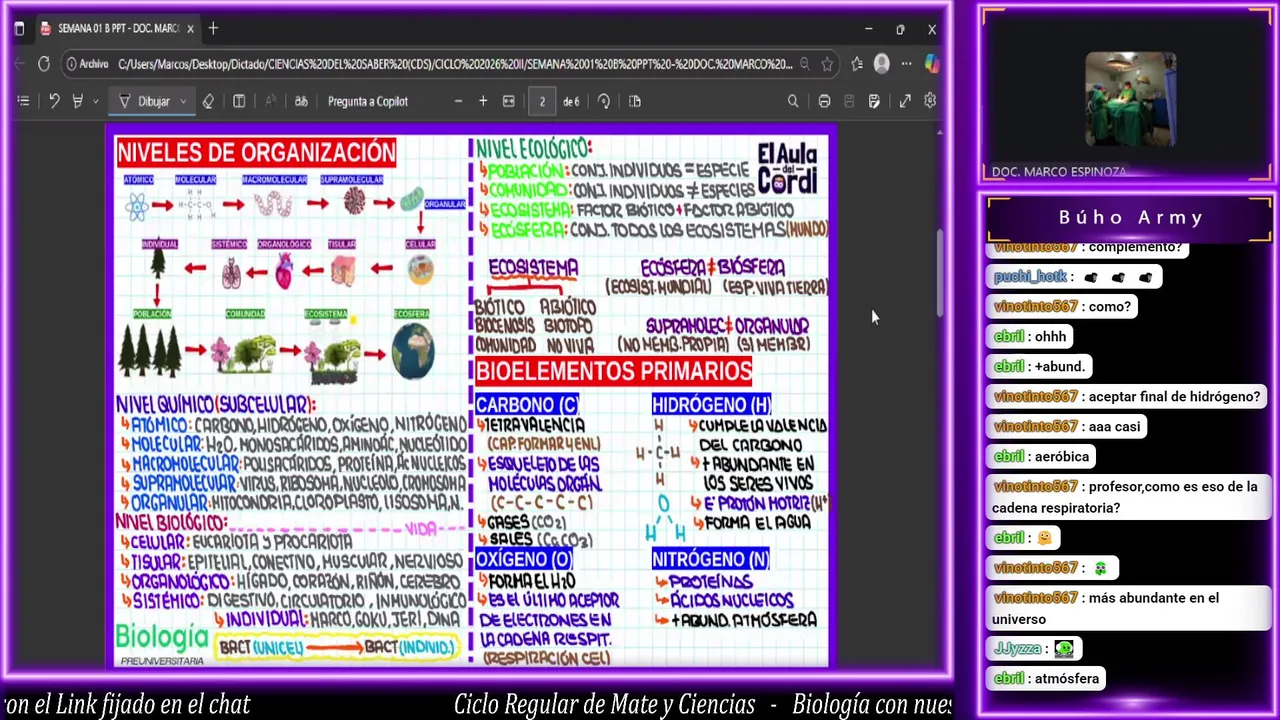Click the fit to width icon

click(508, 101)
